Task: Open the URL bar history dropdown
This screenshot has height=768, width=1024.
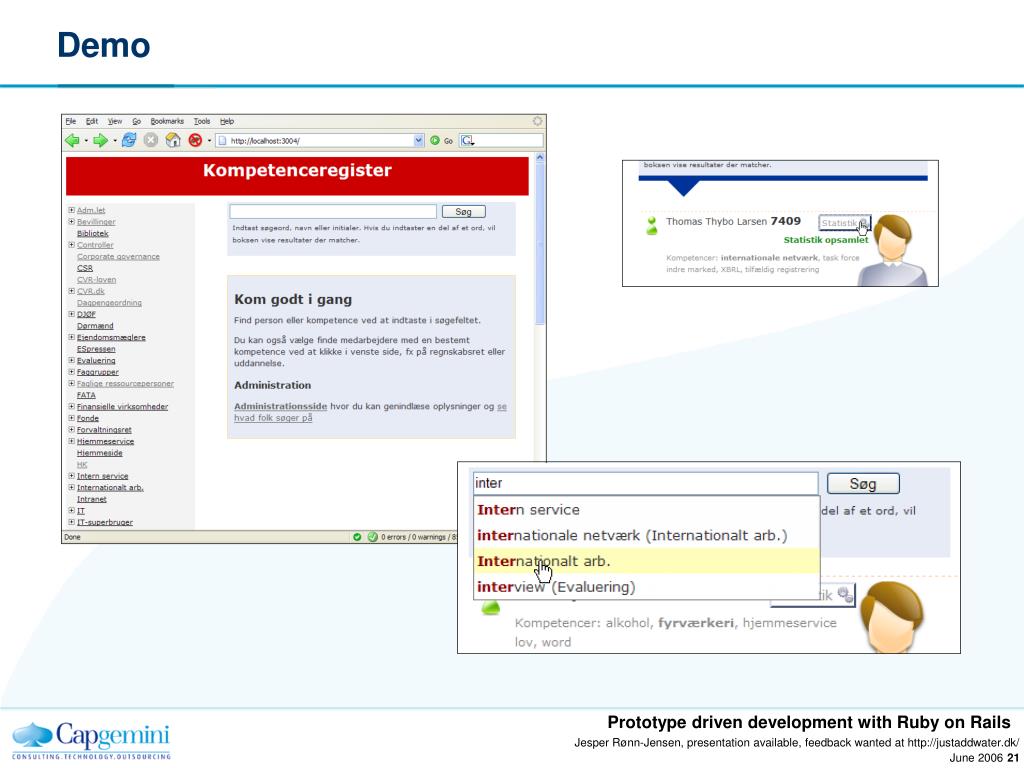Action: tap(419, 140)
